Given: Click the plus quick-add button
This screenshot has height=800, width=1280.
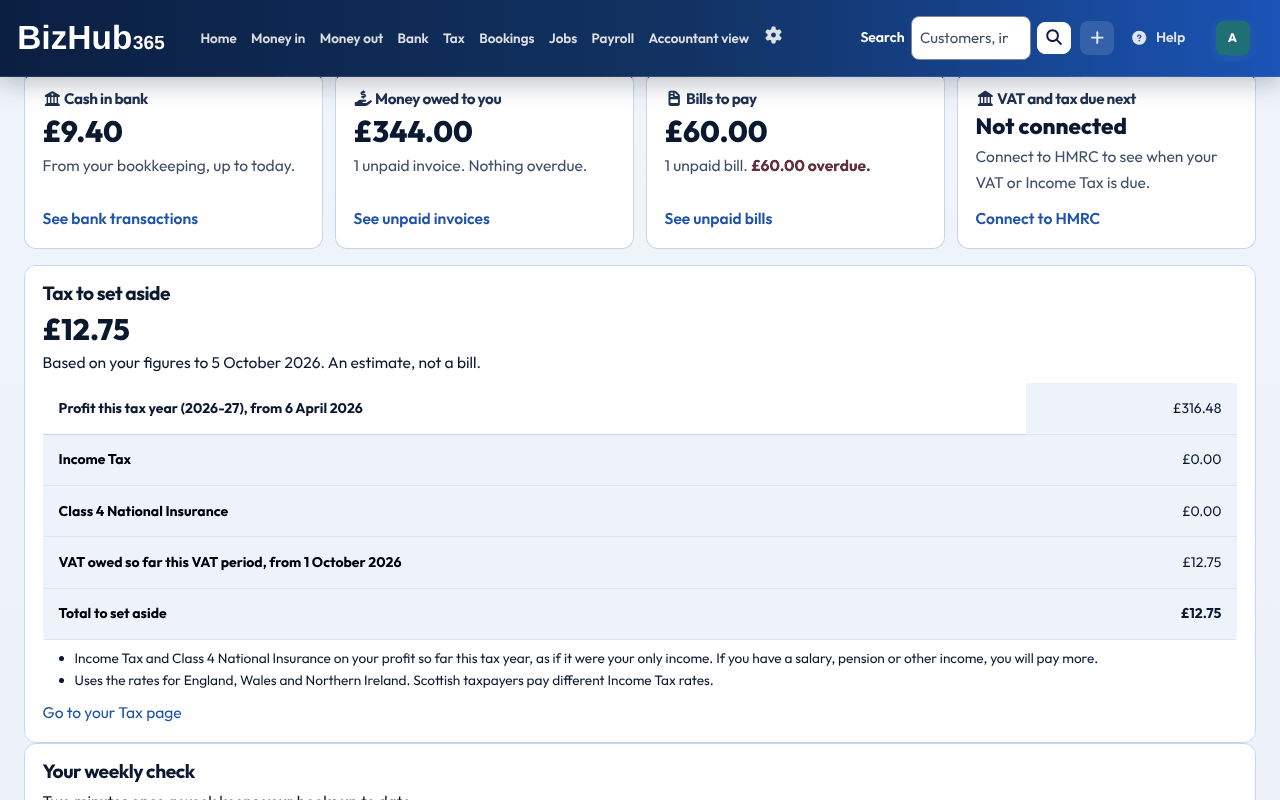Looking at the screenshot, I should (x=1097, y=38).
